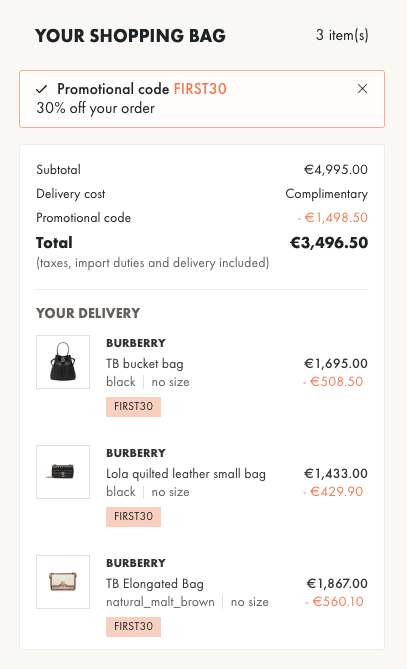The width and height of the screenshot is (407, 669).
Task: Click the TB Elongated Bag product name
Action: (x=155, y=584)
